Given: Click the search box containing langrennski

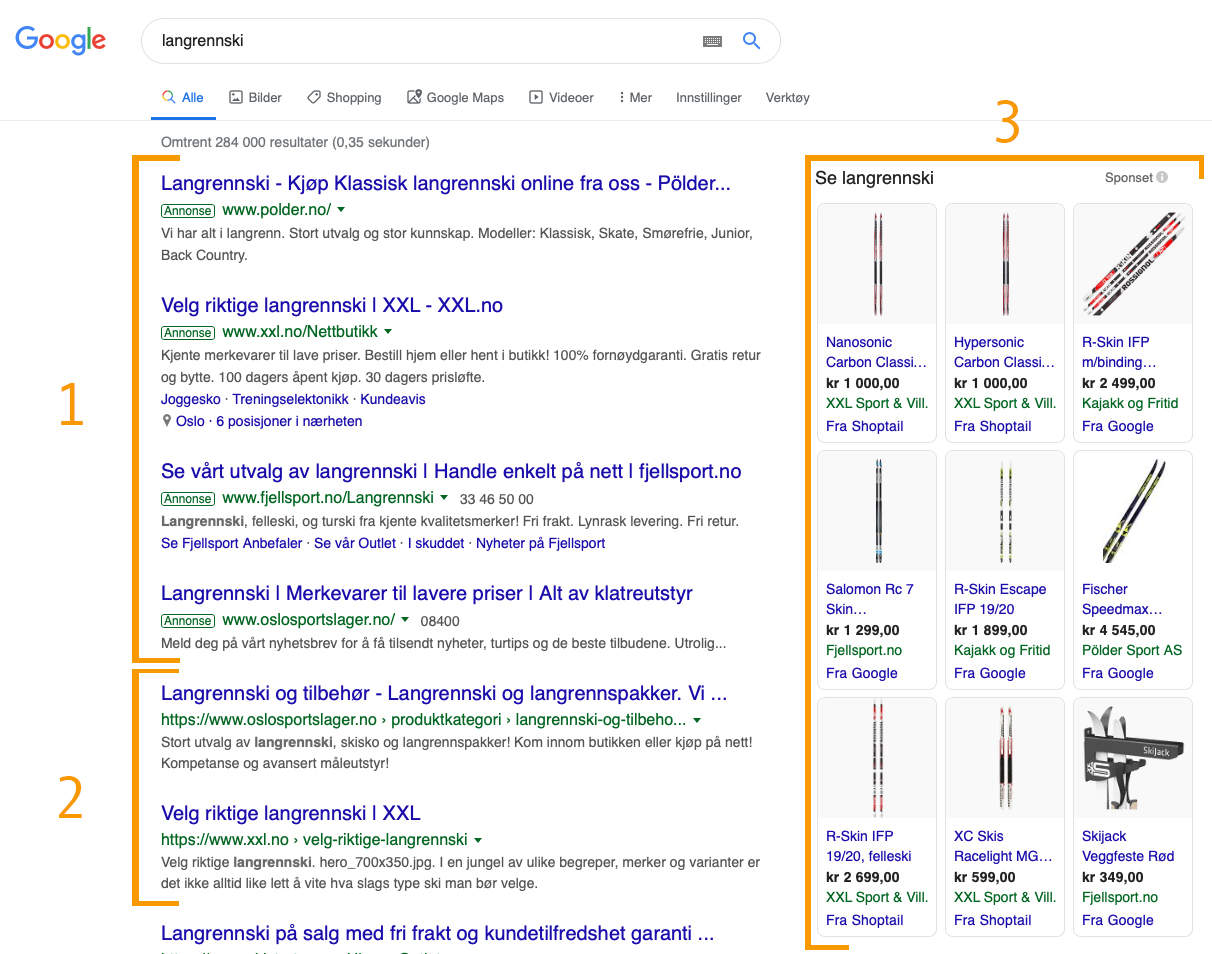Looking at the screenshot, I should pos(460,41).
